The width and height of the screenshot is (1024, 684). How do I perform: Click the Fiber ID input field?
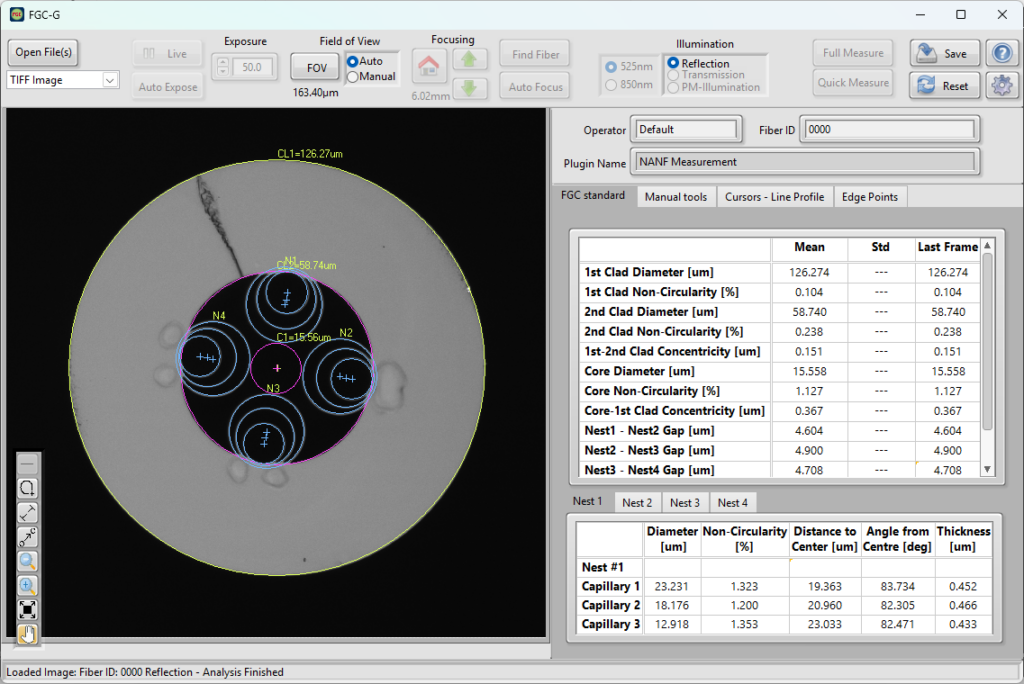891,129
